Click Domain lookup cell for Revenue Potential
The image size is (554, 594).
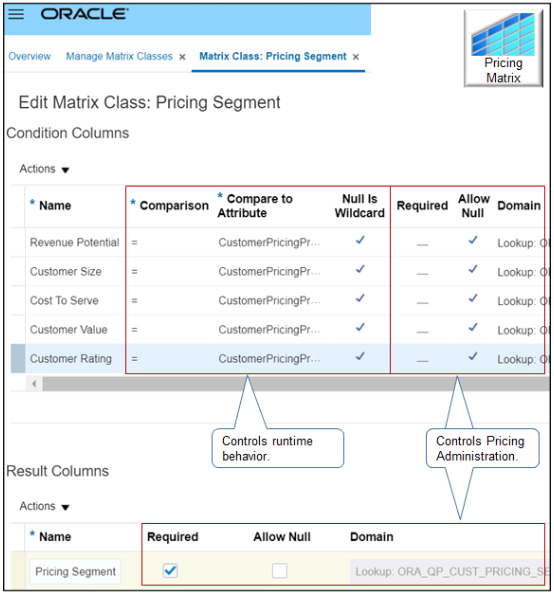[x=523, y=243]
